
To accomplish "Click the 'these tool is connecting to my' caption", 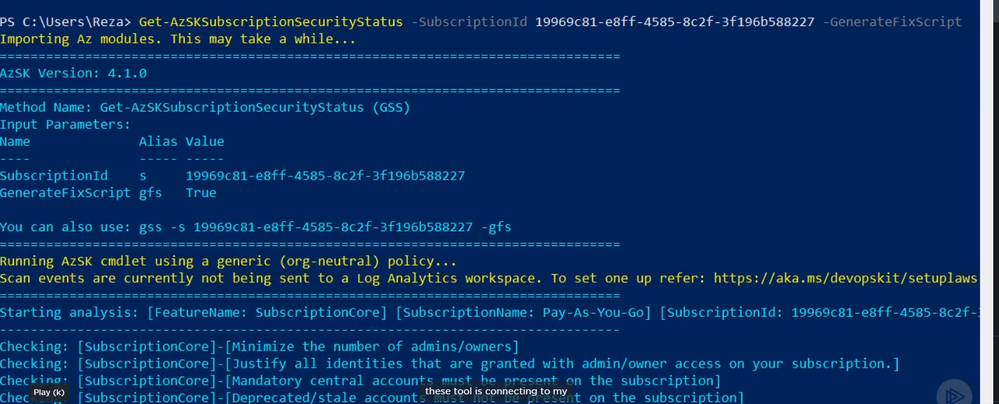I will [496, 391].
